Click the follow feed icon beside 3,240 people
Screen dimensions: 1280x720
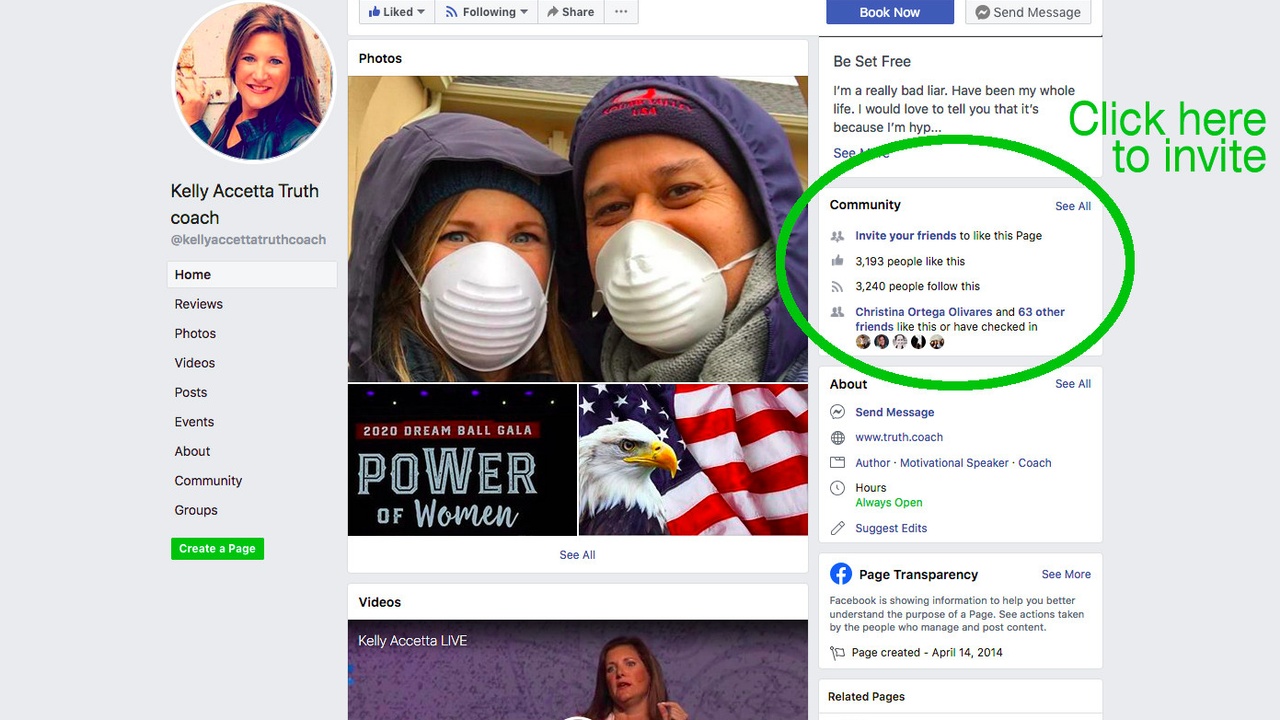[x=838, y=286]
